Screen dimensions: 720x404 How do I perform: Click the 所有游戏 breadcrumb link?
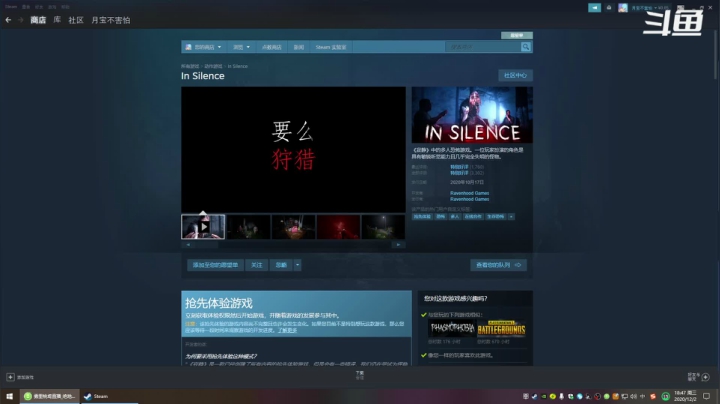(x=190, y=66)
